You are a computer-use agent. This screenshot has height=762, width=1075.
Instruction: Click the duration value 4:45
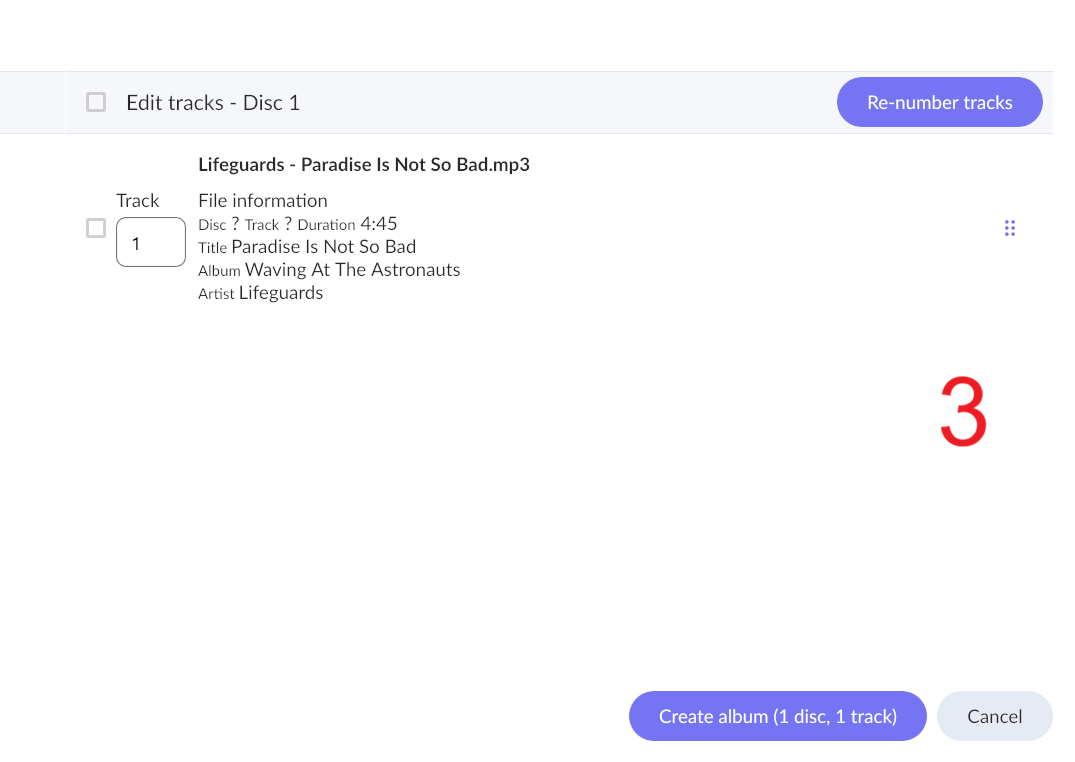tap(379, 224)
